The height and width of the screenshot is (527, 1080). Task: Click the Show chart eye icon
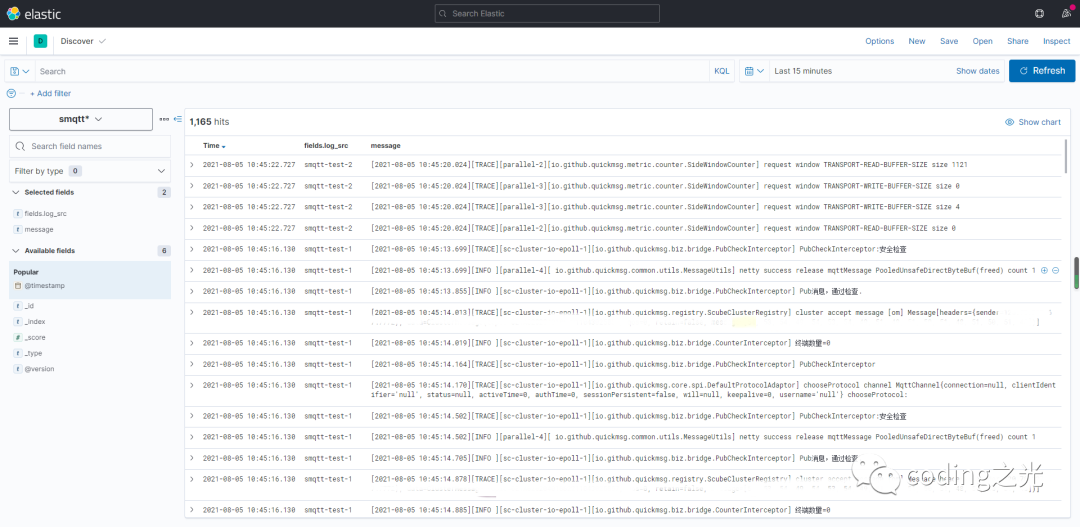click(x=1009, y=122)
